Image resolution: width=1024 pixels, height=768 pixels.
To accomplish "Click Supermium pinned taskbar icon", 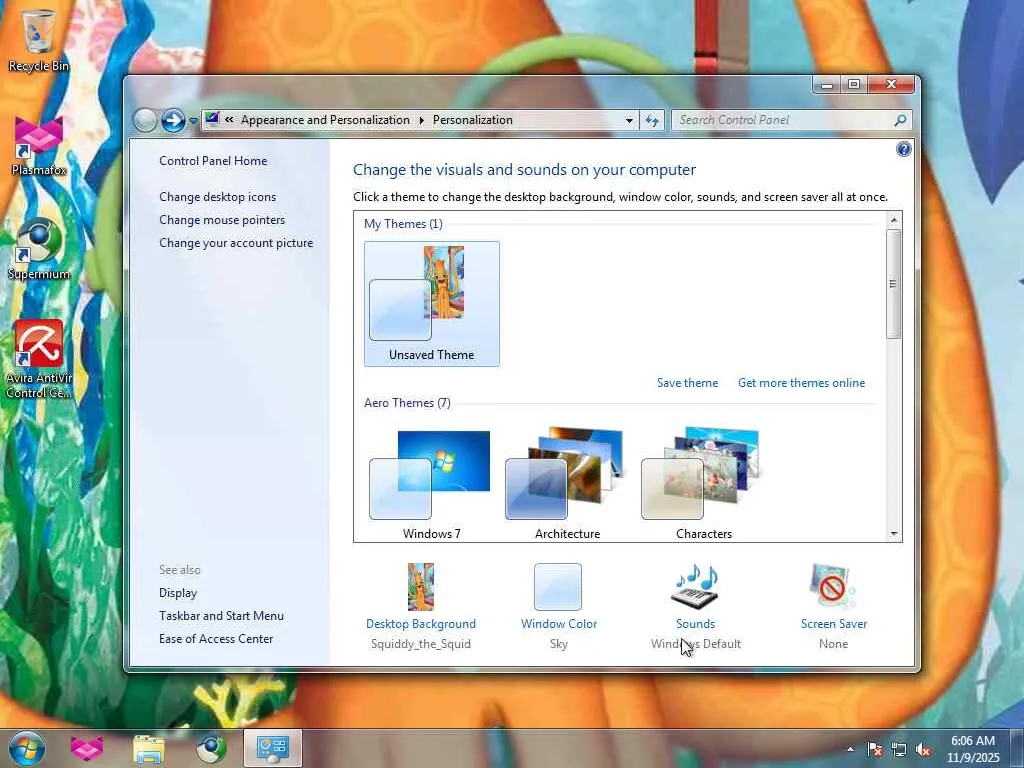I will pyautogui.click(x=210, y=748).
